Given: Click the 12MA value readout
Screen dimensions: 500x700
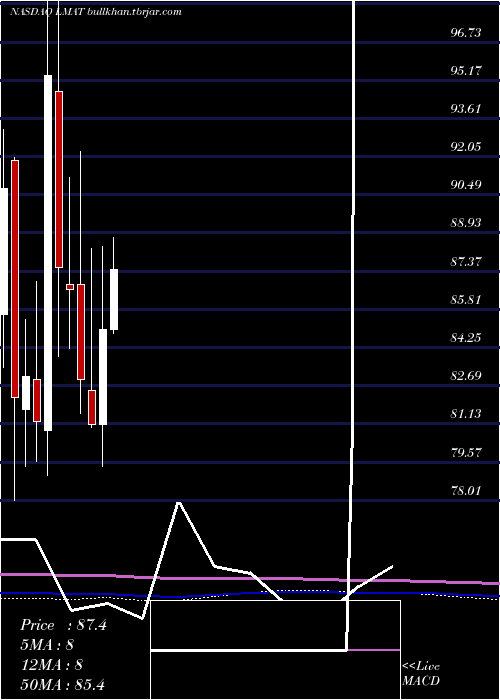Looking at the screenshot, I should 51,665.
